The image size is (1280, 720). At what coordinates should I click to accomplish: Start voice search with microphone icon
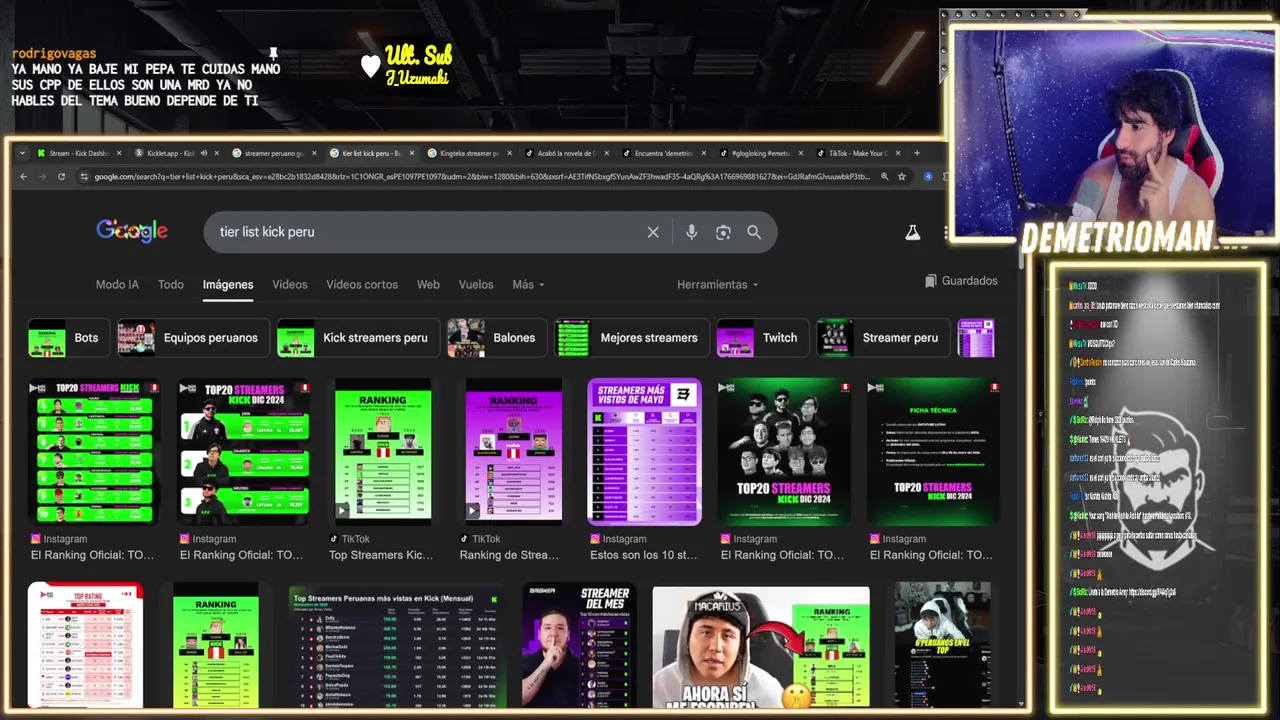pyautogui.click(x=691, y=232)
